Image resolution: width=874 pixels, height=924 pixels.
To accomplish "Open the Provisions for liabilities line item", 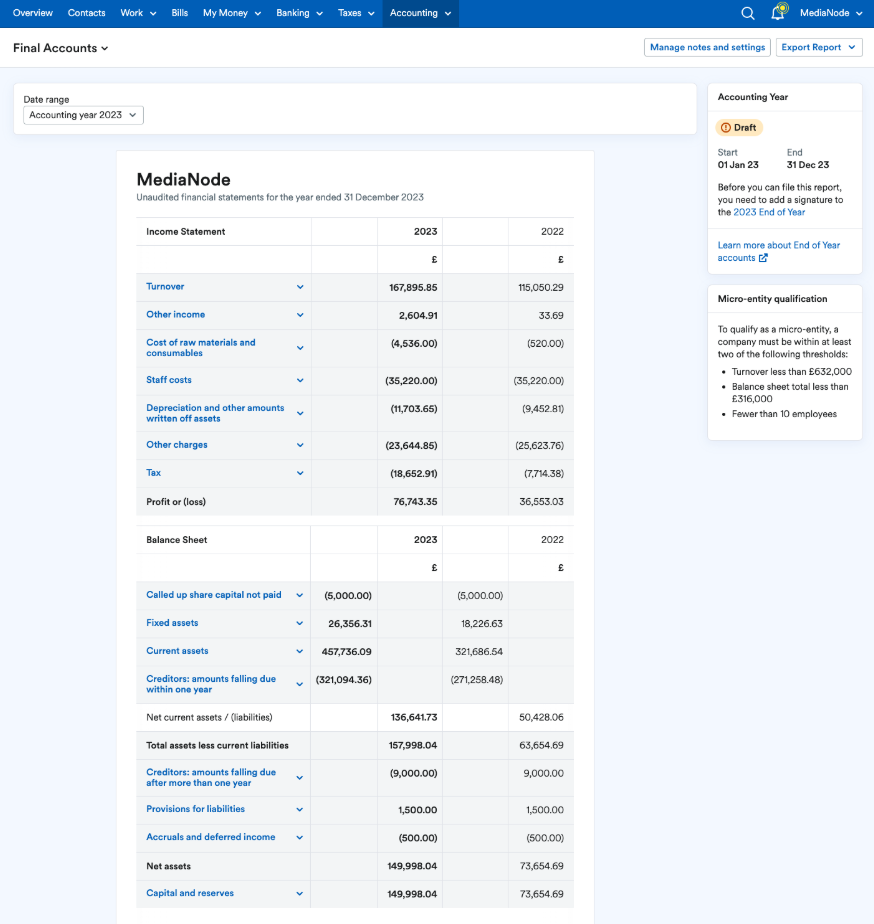I will point(196,809).
